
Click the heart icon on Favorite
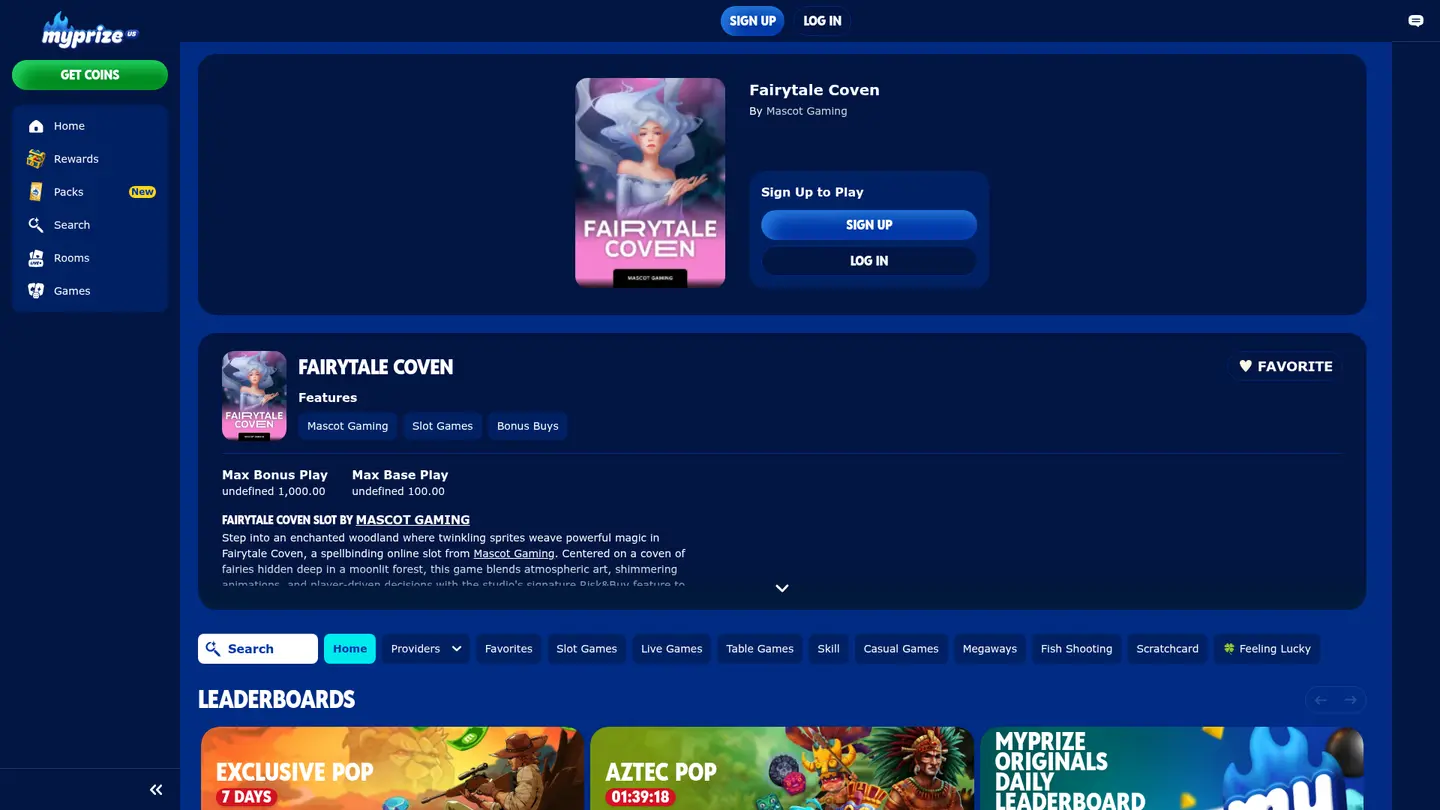point(1245,366)
